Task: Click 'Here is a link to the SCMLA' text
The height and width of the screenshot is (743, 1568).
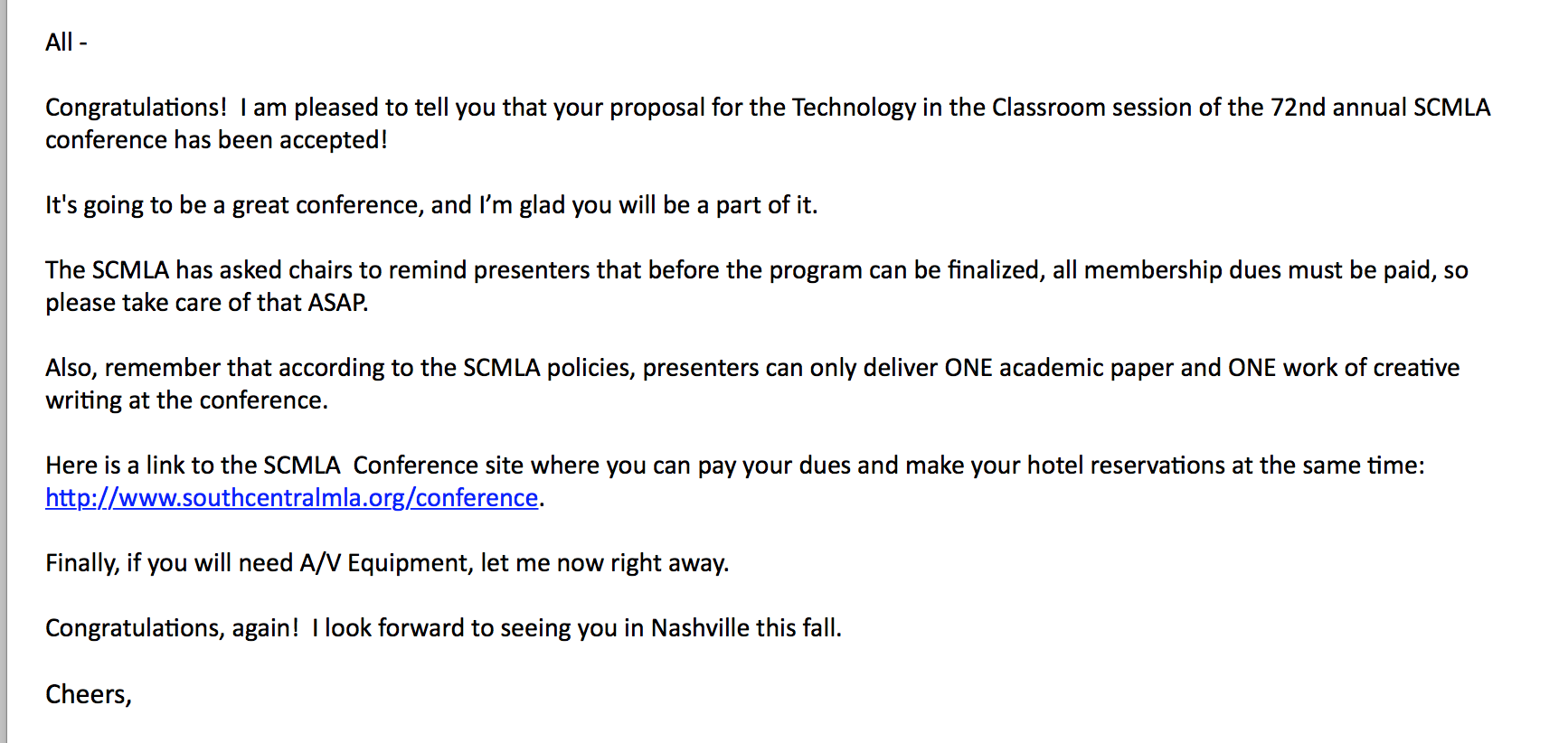Action: (x=193, y=466)
